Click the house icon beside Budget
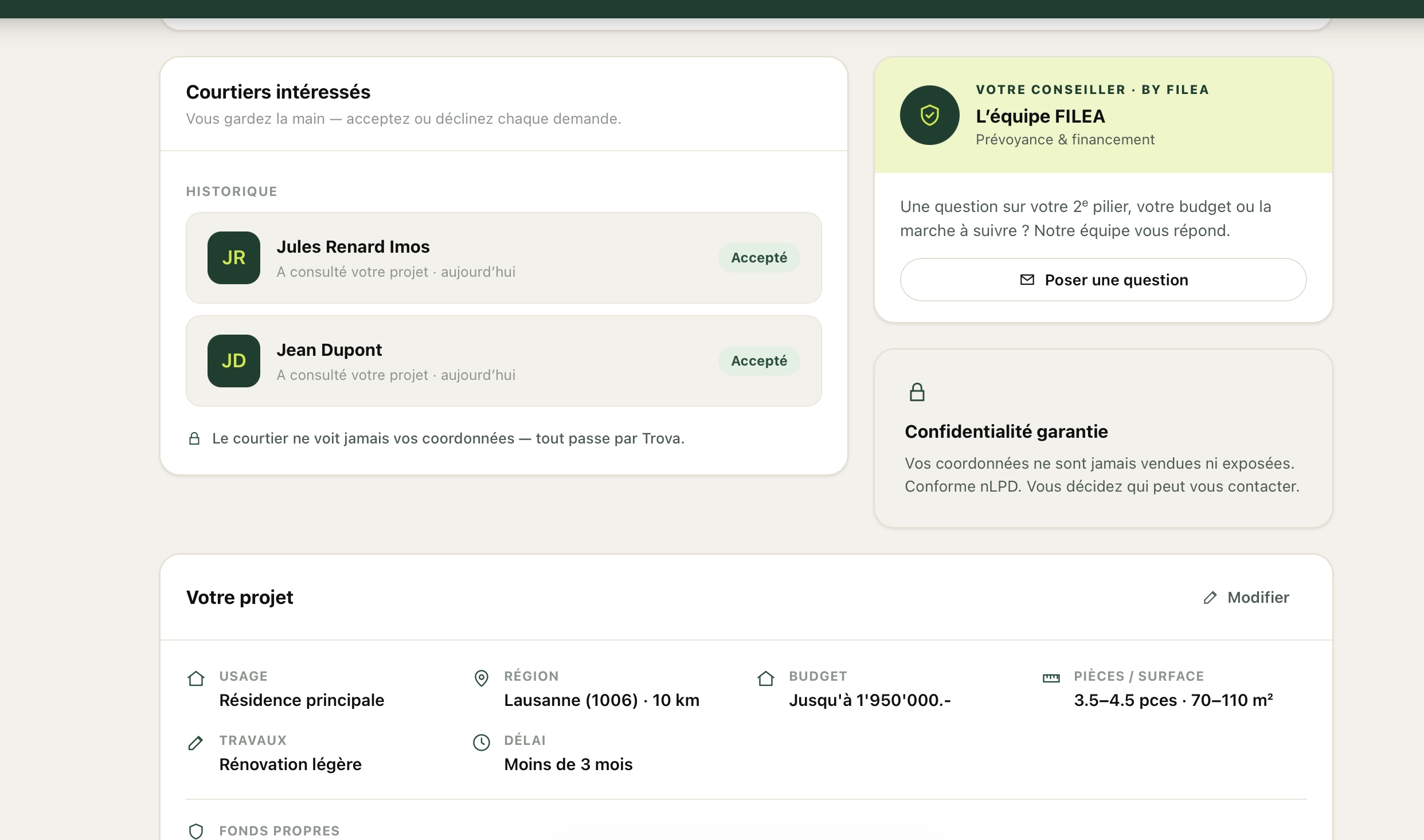1424x840 pixels. [766, 678]
